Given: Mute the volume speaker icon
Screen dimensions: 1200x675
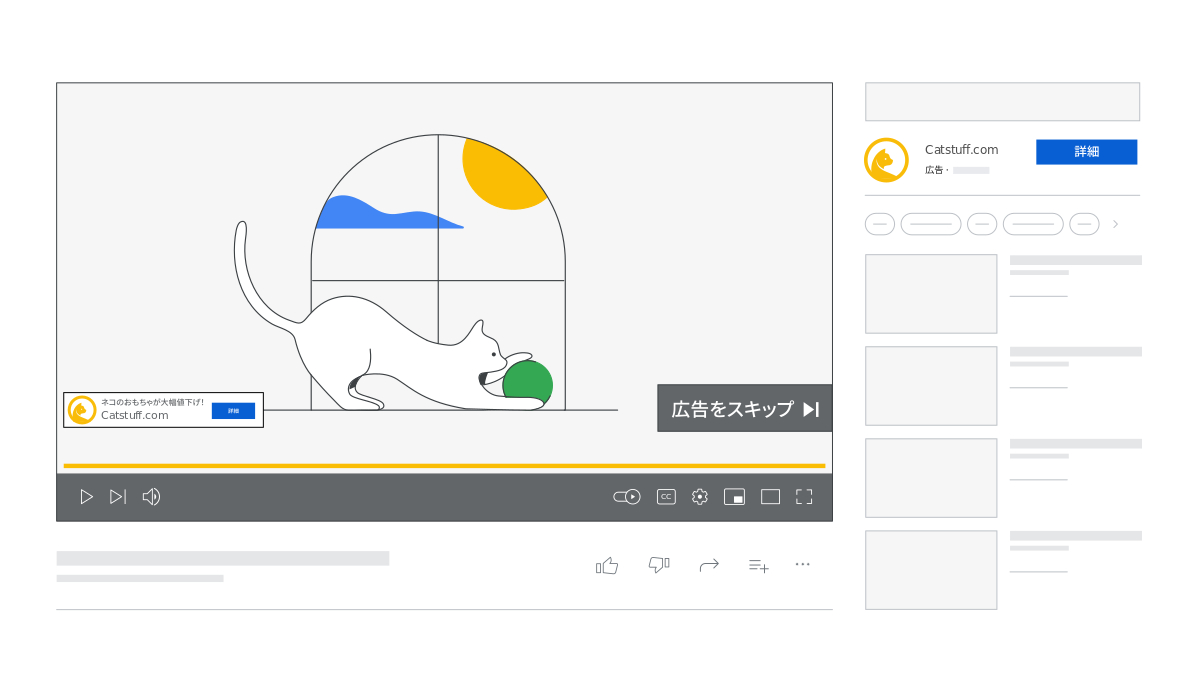Looking at the screenshot, I should (x=151, y=497).
